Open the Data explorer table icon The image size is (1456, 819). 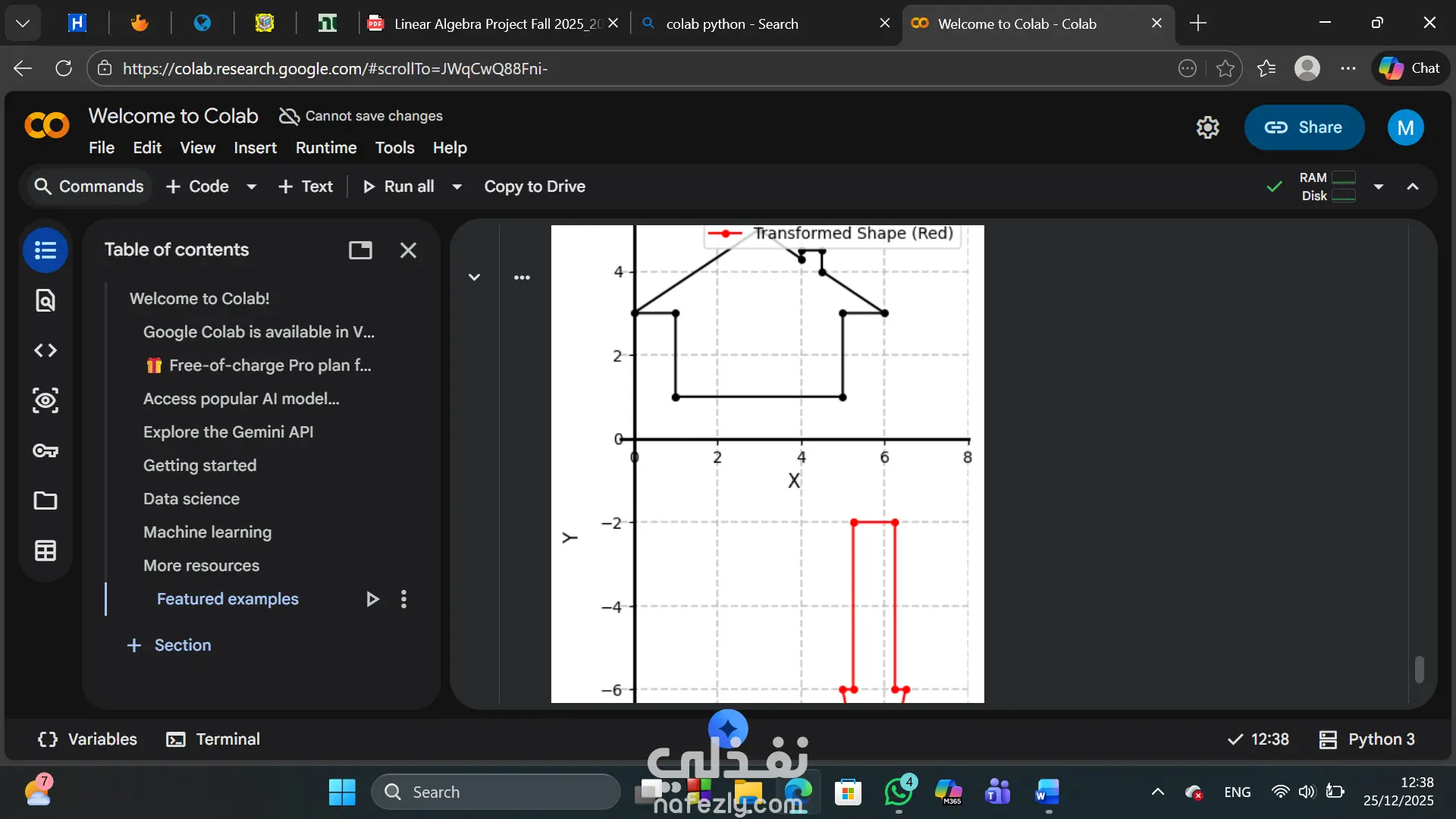pyautogui.click(x=45, y=551)
